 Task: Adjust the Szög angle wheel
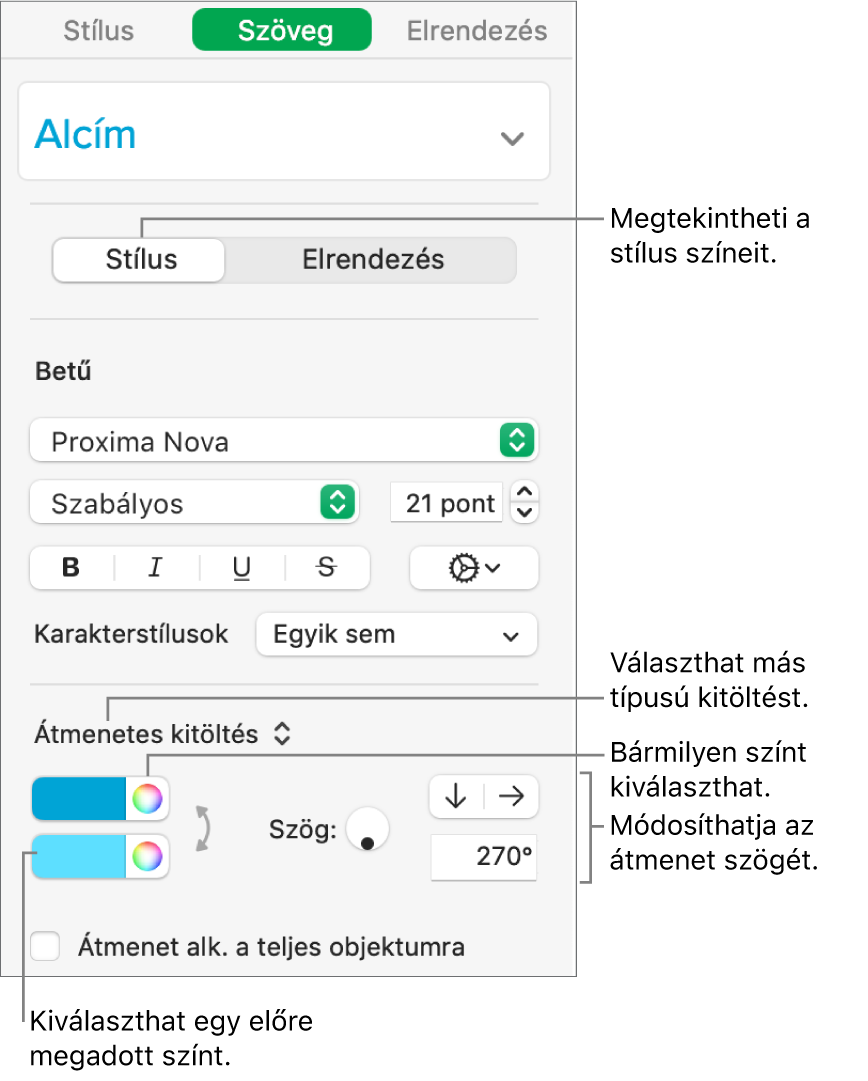coord(366,829)
